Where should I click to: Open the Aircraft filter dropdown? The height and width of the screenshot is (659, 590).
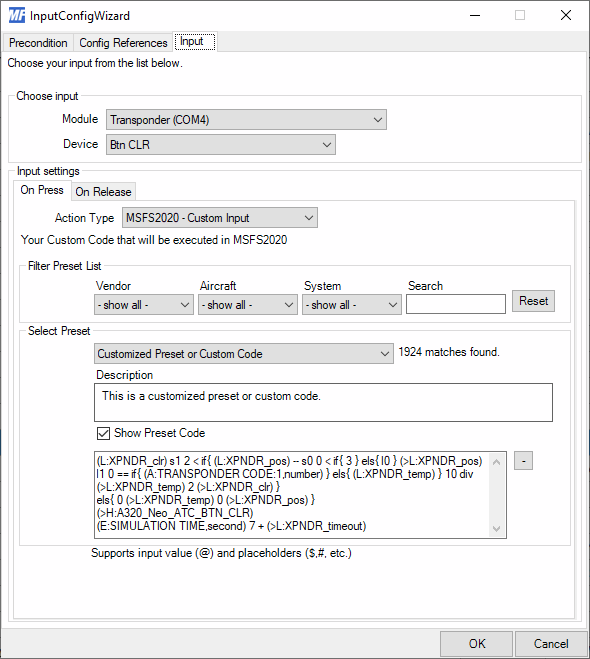[248, 305]
